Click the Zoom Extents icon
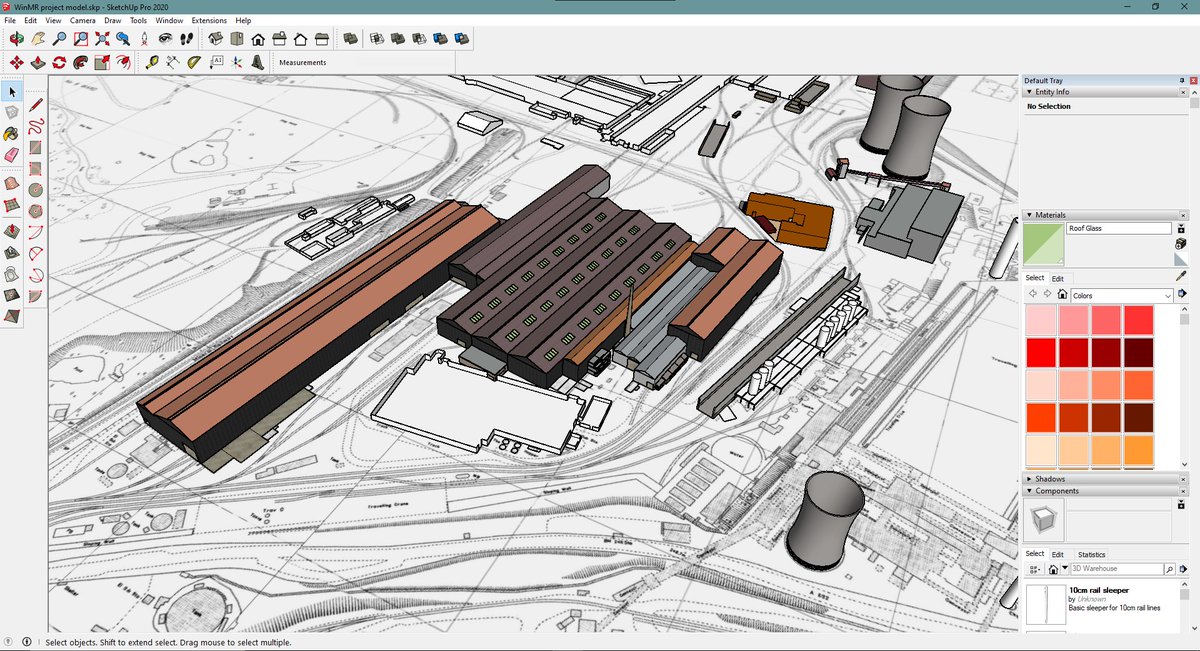 (x=102, y=39)
